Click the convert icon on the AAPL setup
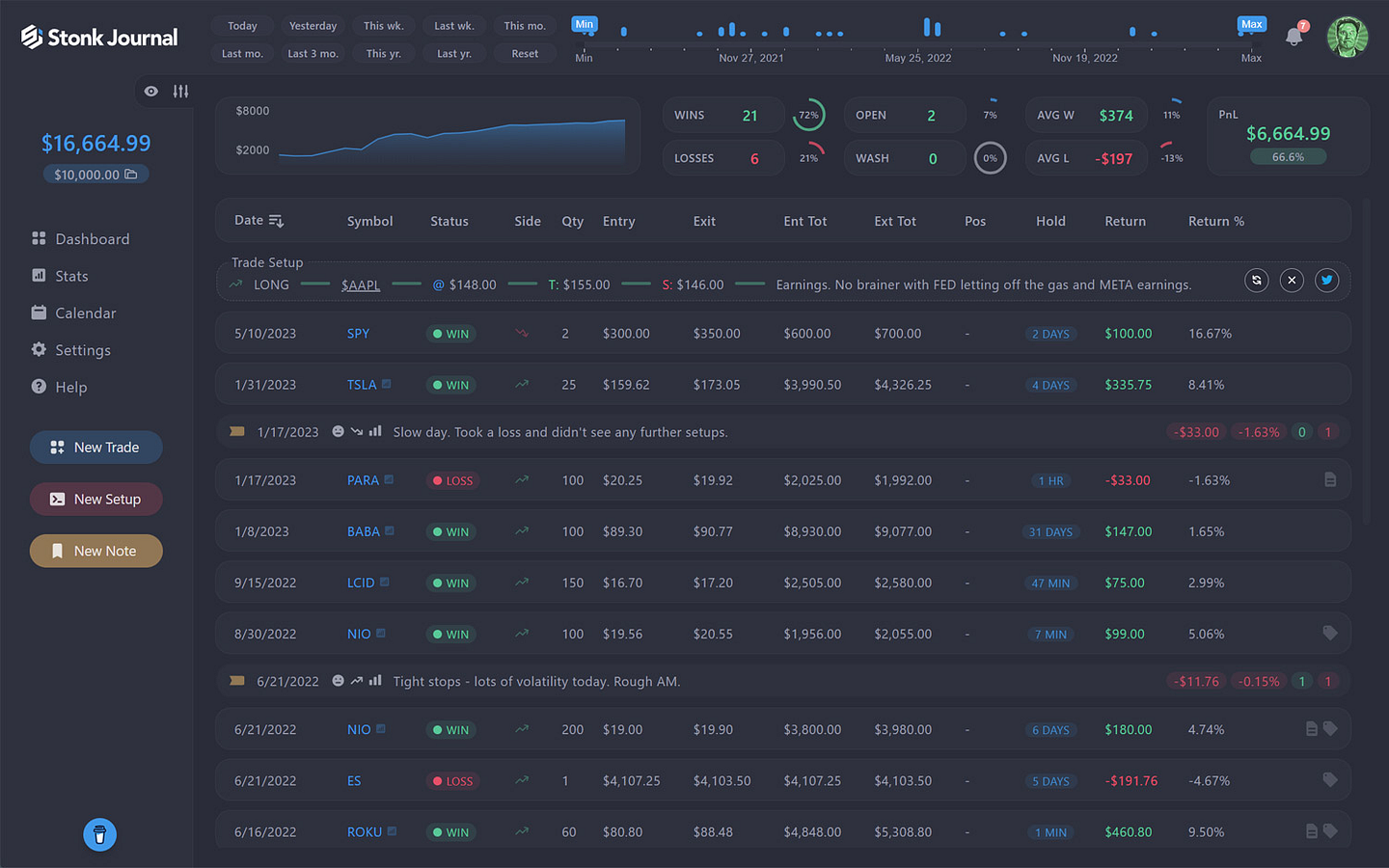1389x868 pixels. (x=1256, y=281)
